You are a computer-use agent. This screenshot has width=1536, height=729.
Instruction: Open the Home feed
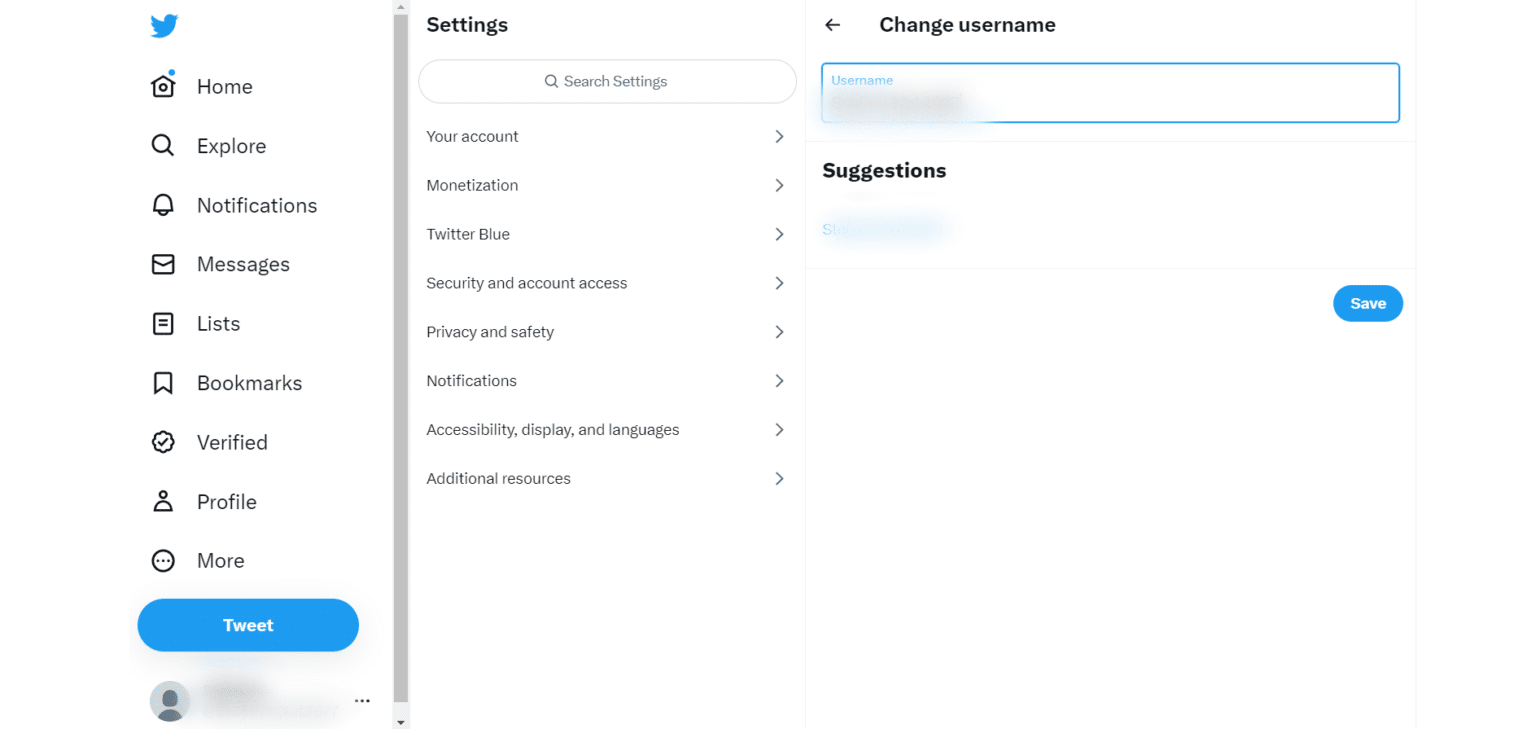coord(163,86)
